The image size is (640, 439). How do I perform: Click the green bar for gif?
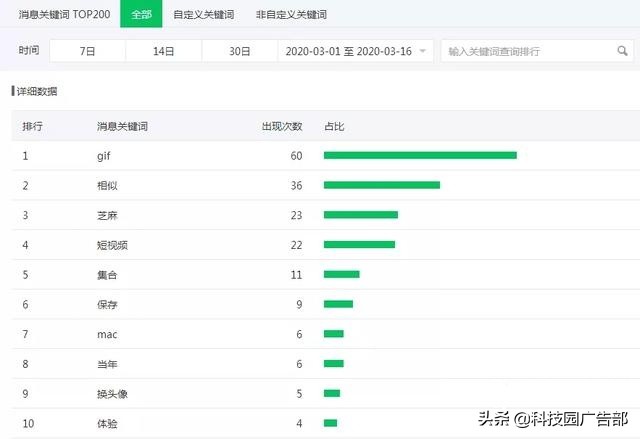pos(420,155)
